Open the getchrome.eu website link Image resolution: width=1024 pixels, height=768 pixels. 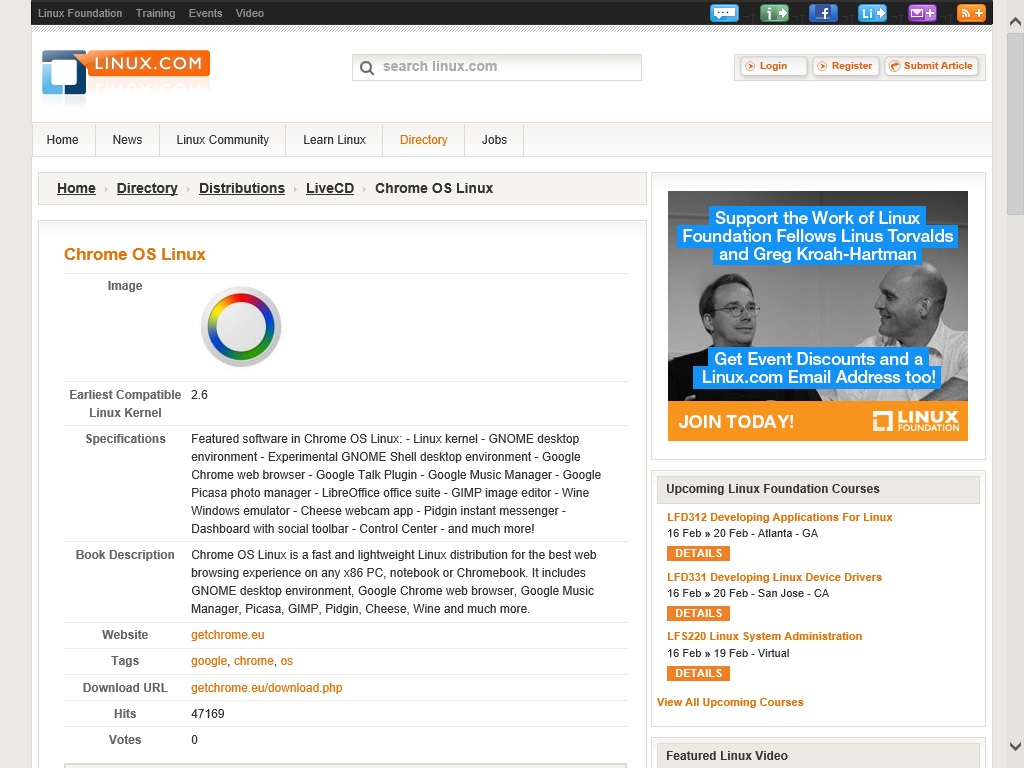(227, 635)
